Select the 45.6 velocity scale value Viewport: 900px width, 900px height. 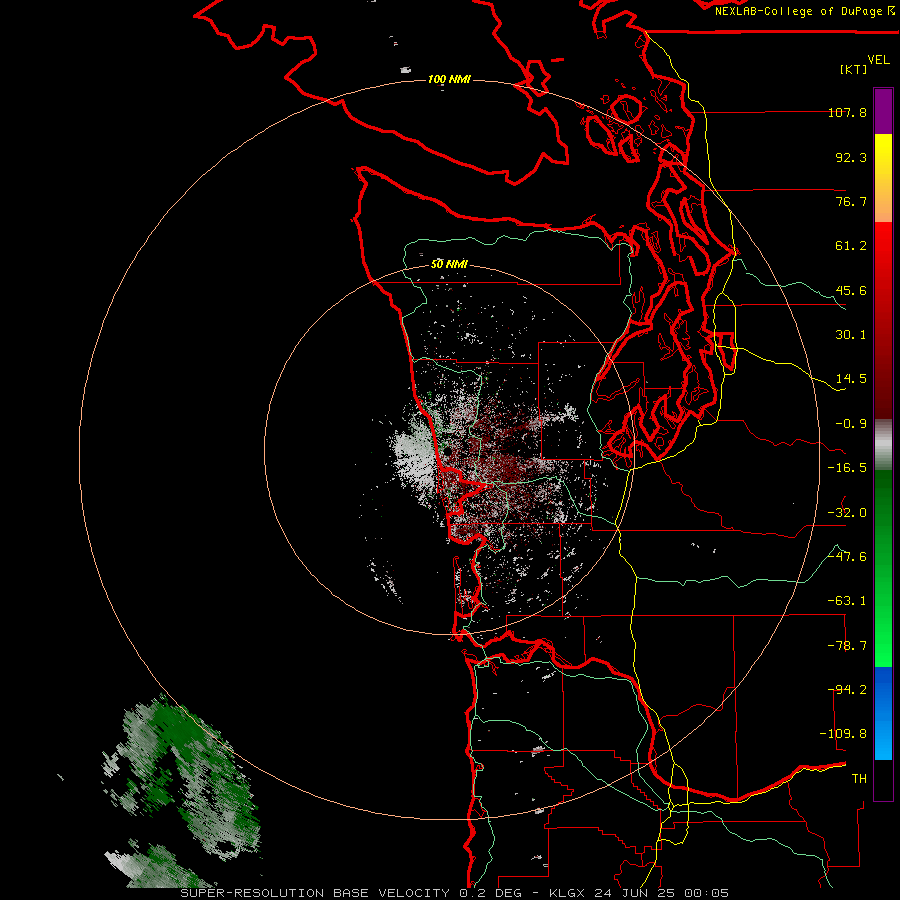(851, 290)
